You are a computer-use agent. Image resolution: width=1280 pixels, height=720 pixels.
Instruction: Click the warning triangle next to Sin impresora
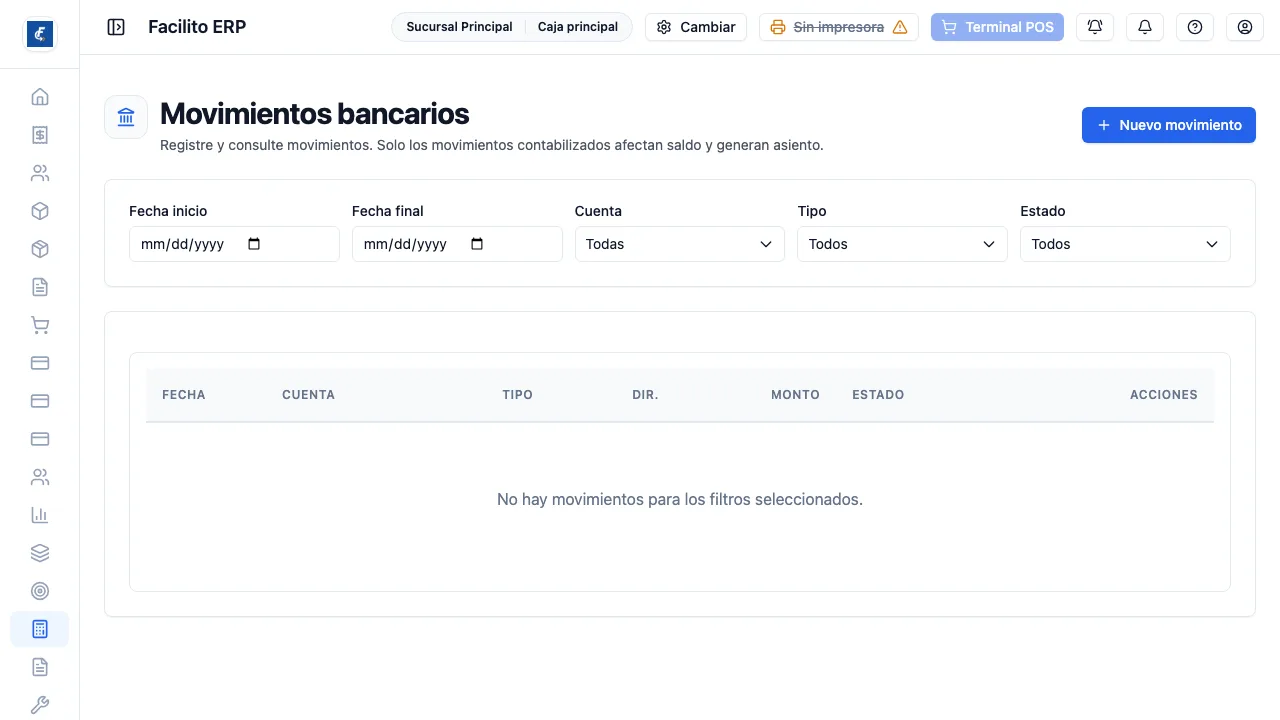coord(900,27)
